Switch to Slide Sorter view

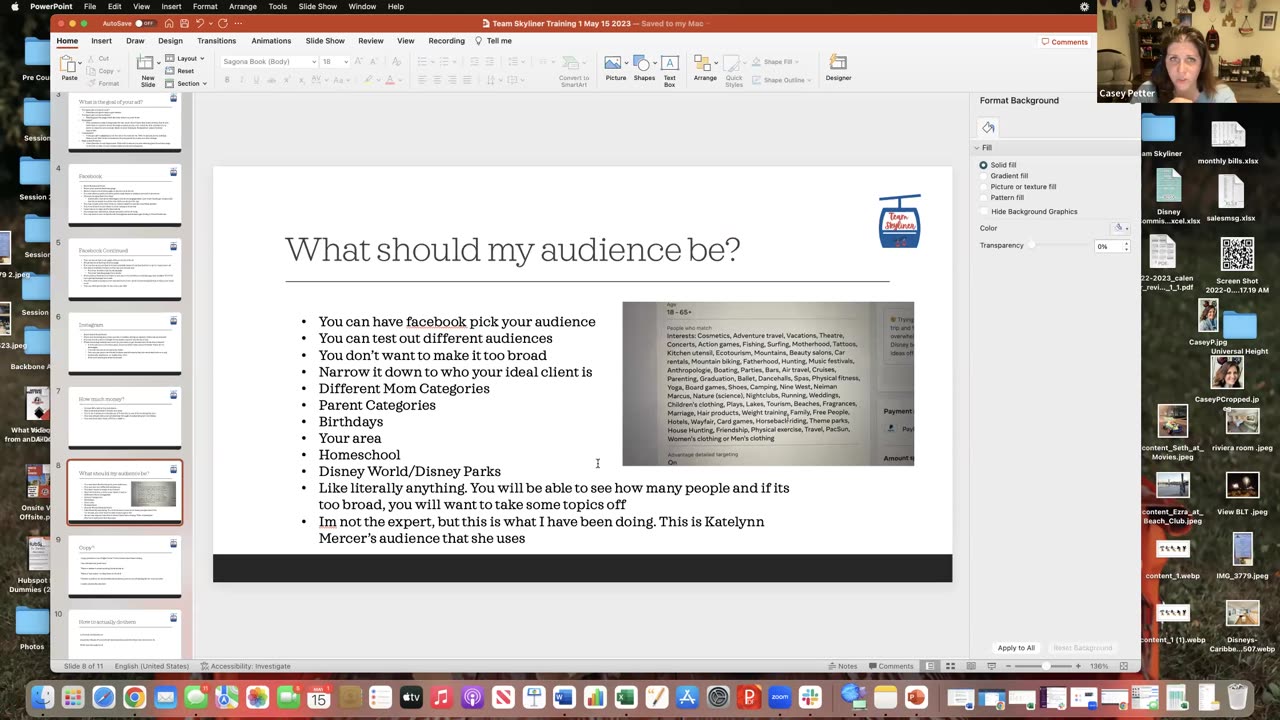click(949, 666)
